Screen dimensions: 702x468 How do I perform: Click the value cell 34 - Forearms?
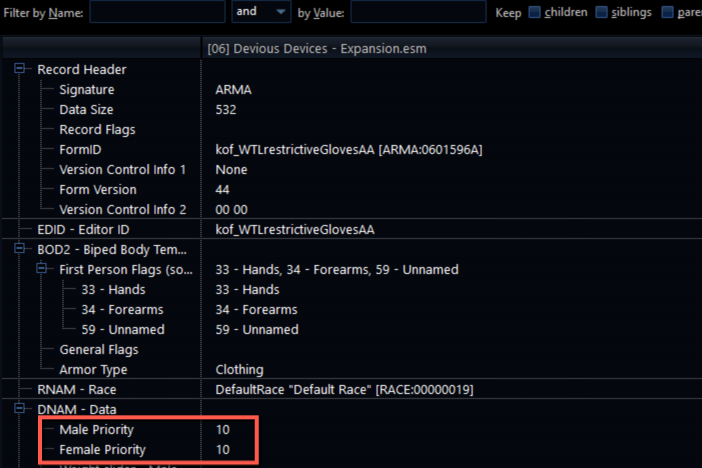click(256, 310)
